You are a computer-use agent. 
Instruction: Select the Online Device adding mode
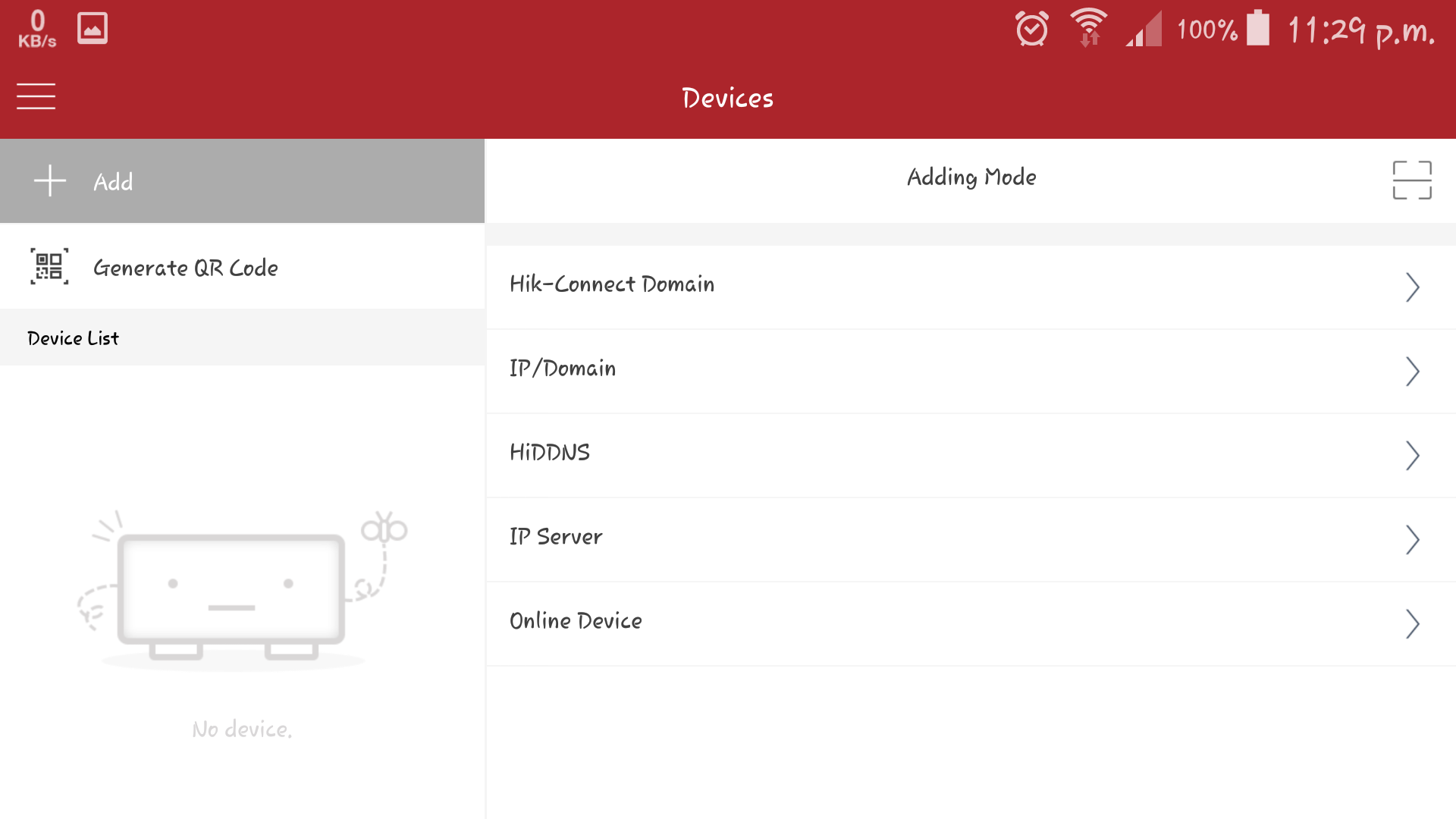576,621
